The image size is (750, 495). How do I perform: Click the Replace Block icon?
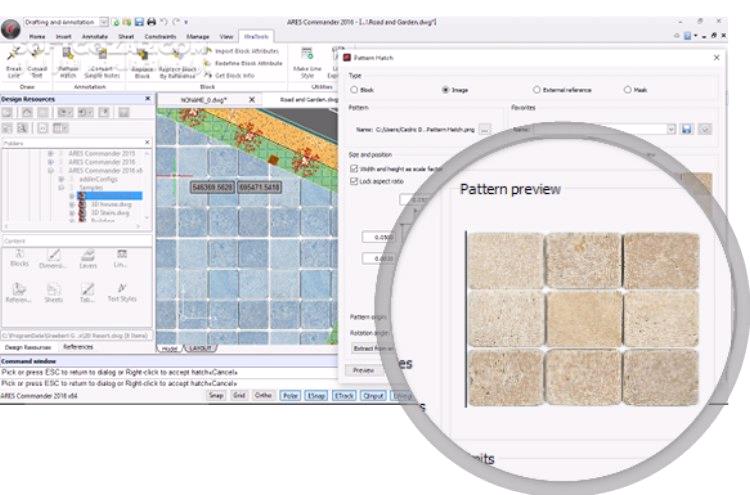tap(142, 56)
